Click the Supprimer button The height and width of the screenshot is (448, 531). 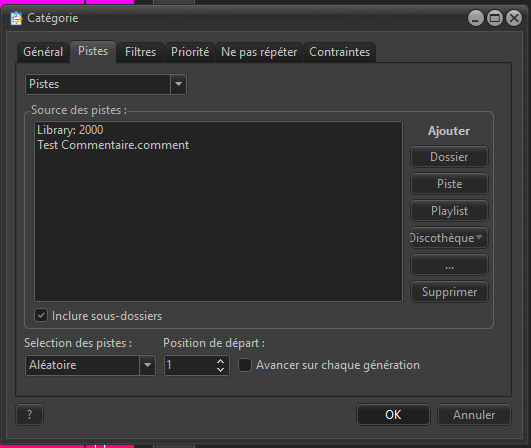(449, 292)
